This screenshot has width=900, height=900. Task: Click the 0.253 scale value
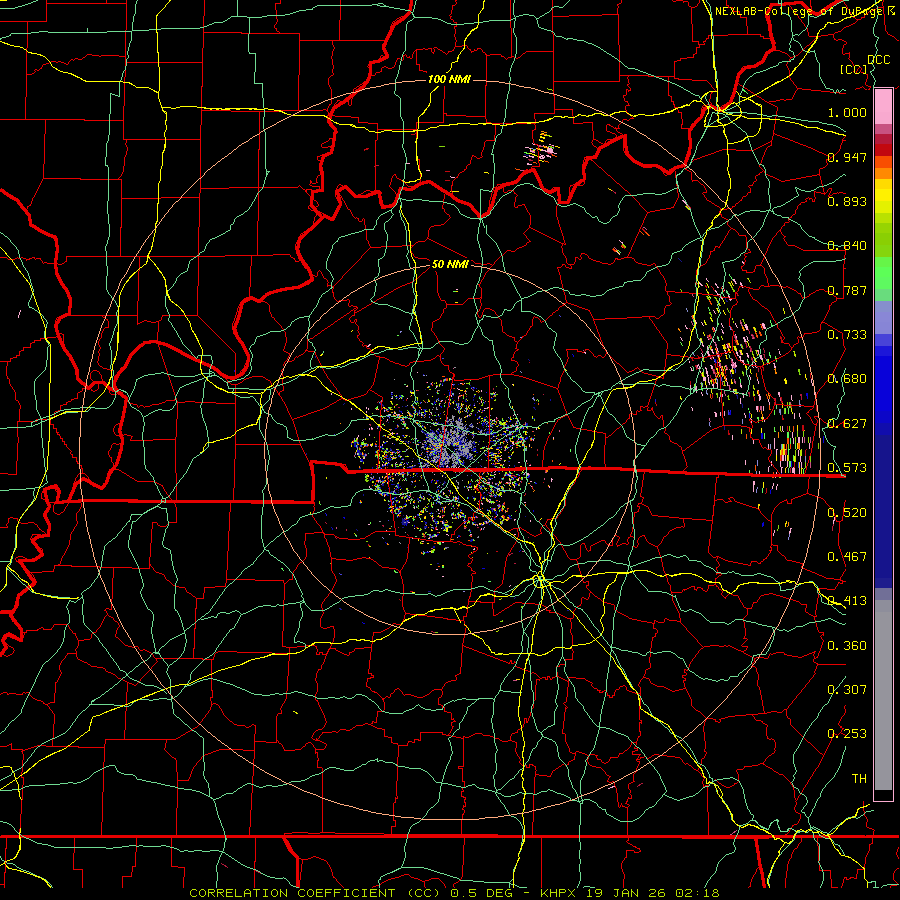[847, 734]
